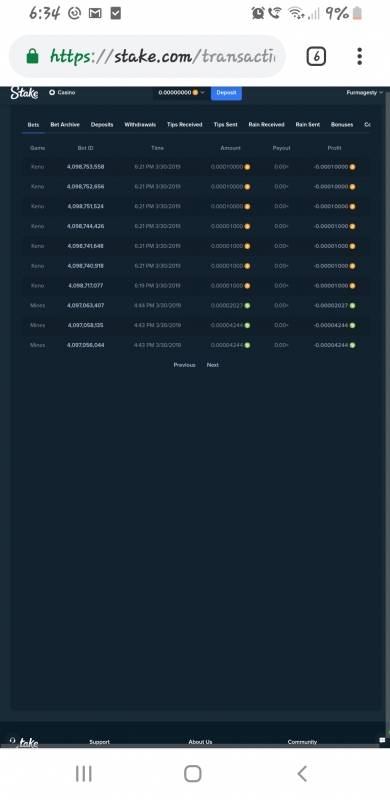Open Mines bet ID 4,097,056,044
The height and width of the screenshot is (800, 390).
[x=85, y=345]
